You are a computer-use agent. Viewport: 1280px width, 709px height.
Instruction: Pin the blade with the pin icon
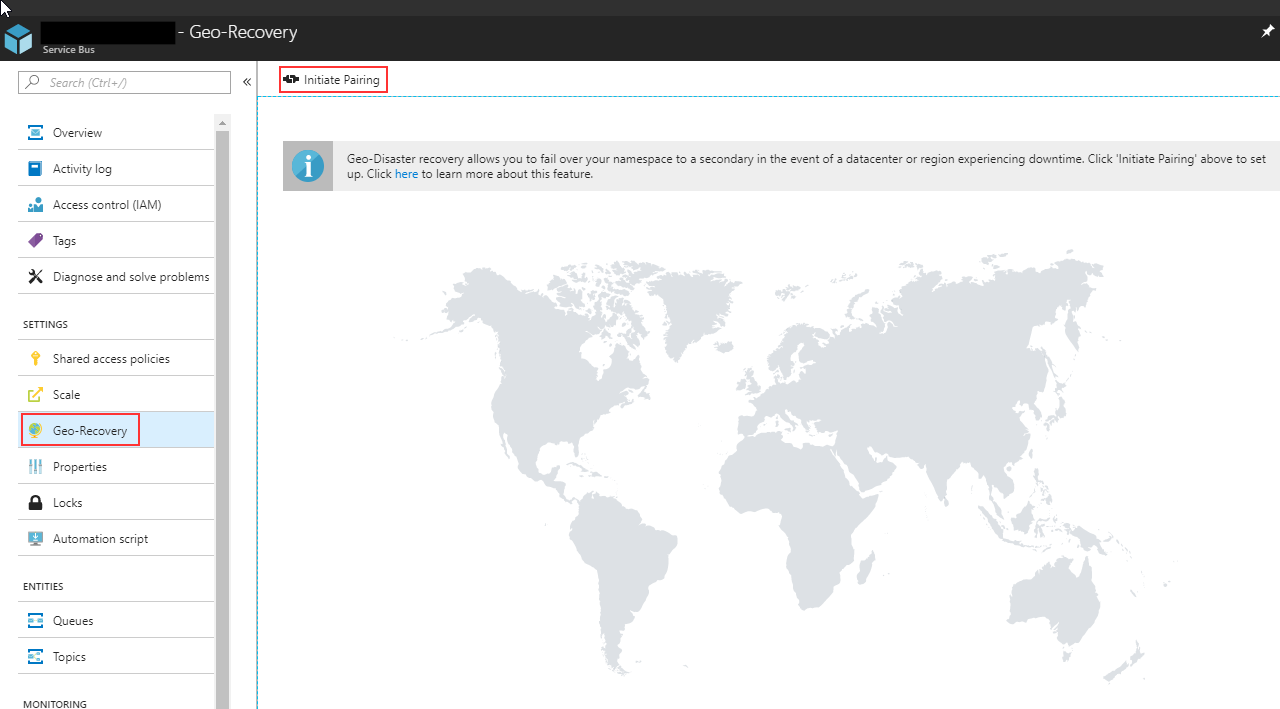[x=1268, y=32]
